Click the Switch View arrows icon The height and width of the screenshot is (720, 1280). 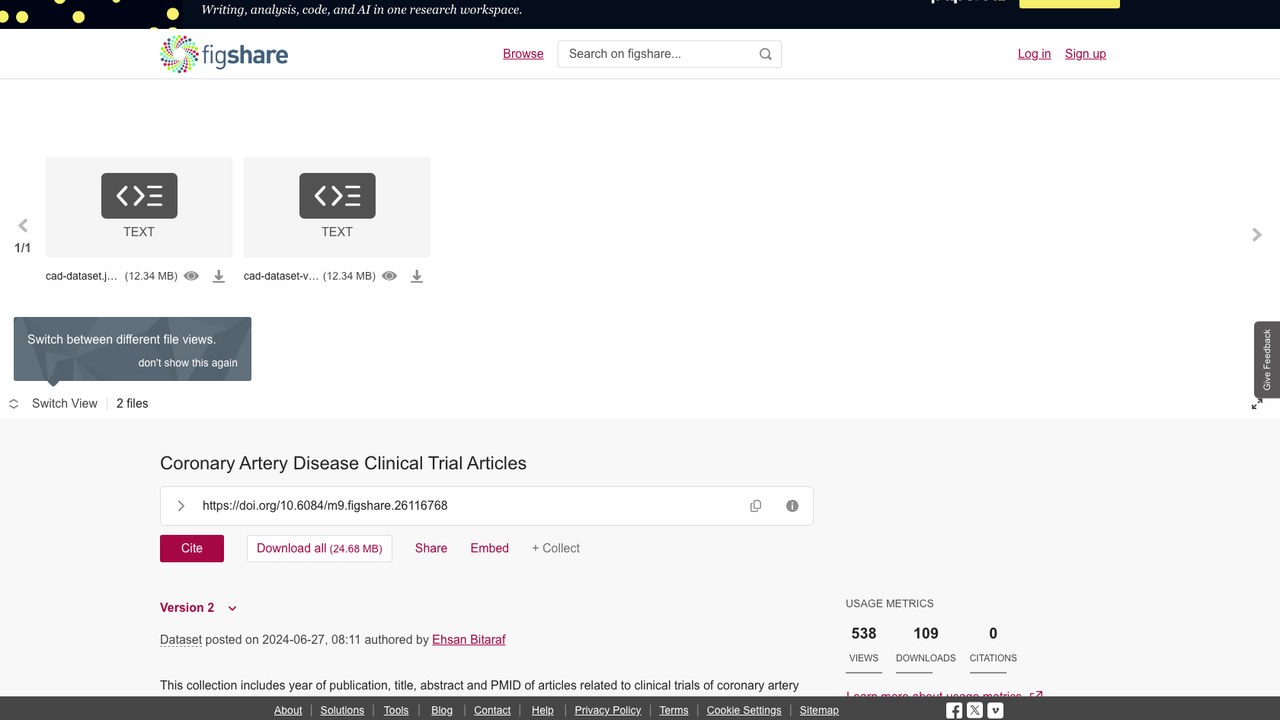coord(14,404)
